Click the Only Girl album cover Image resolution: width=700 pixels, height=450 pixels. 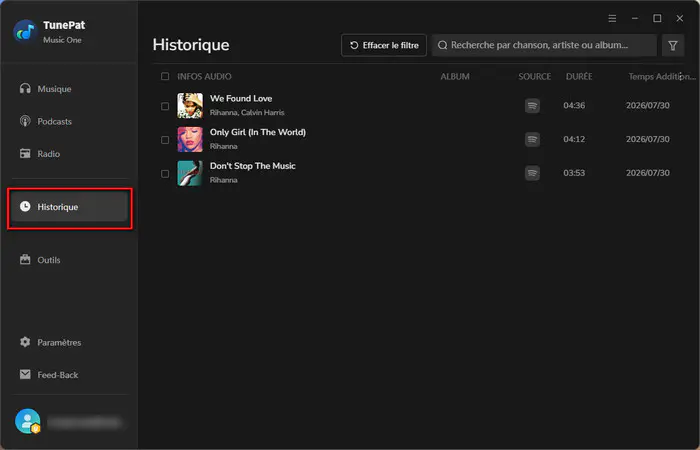190,139
